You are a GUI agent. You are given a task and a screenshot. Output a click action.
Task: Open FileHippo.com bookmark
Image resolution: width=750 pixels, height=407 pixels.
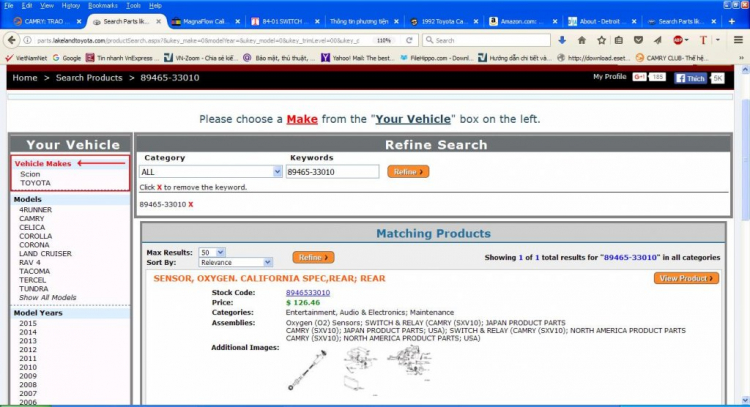pos(436,58)
